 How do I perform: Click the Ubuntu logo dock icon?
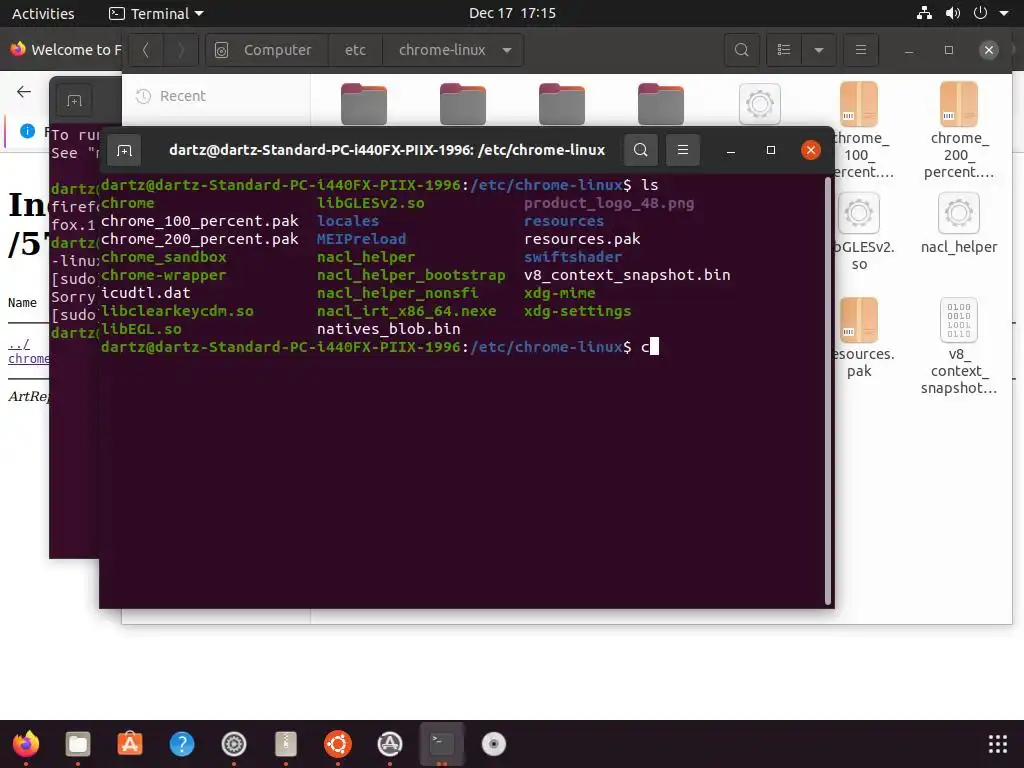click(x=338, y=744)
